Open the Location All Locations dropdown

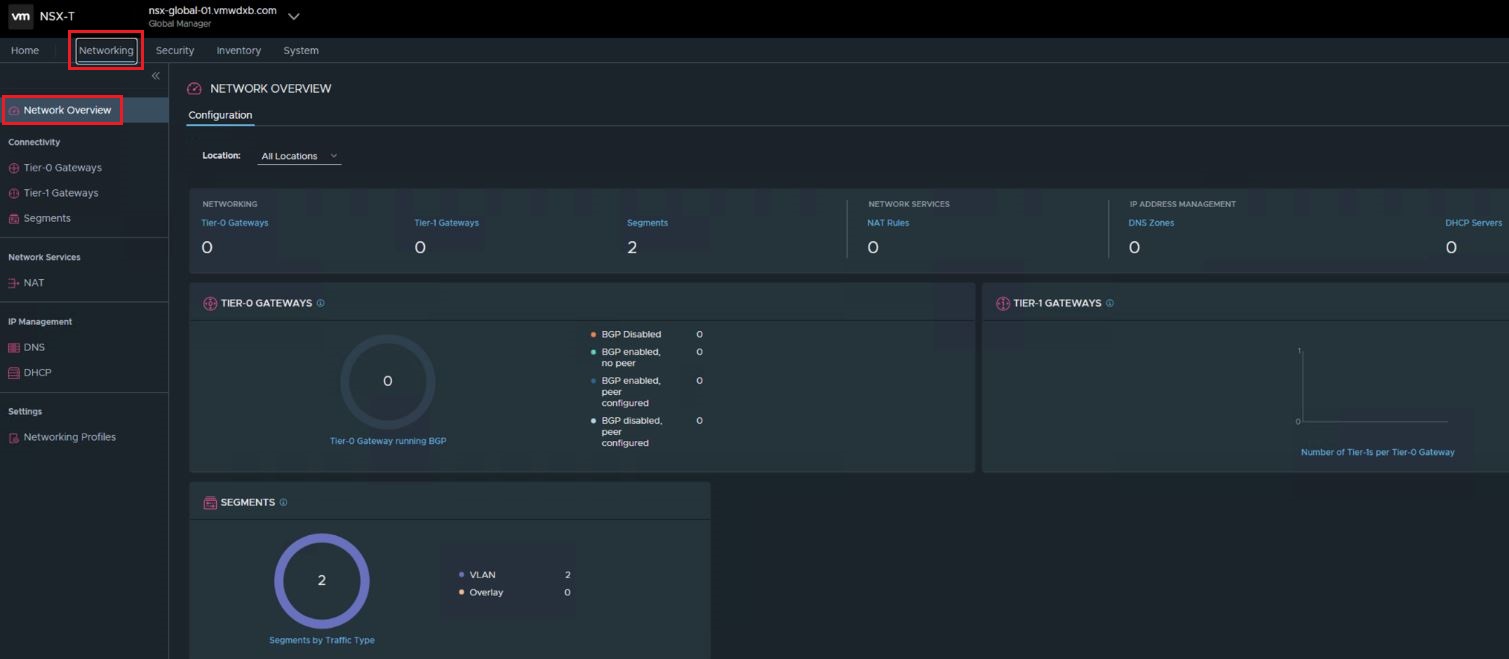pyautogui.click(x=299, y=156)
